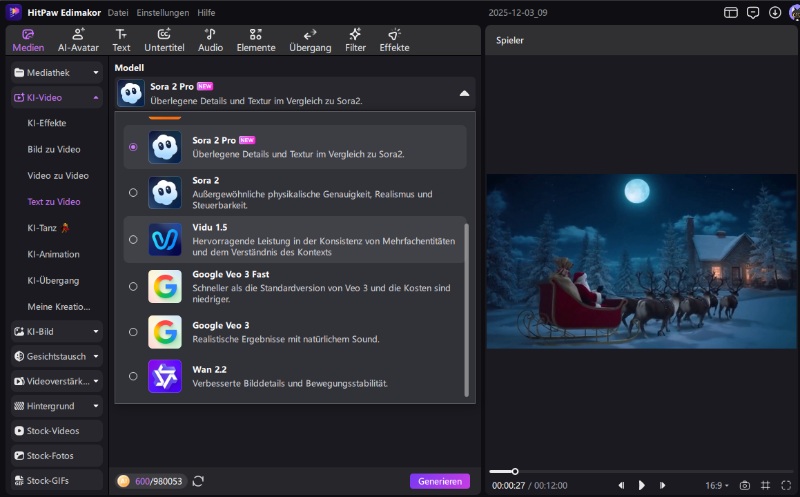Expand the KI-Bild section
Image resolution: width=800 pixels, height=497 pixels.
(x=57, y=332)
